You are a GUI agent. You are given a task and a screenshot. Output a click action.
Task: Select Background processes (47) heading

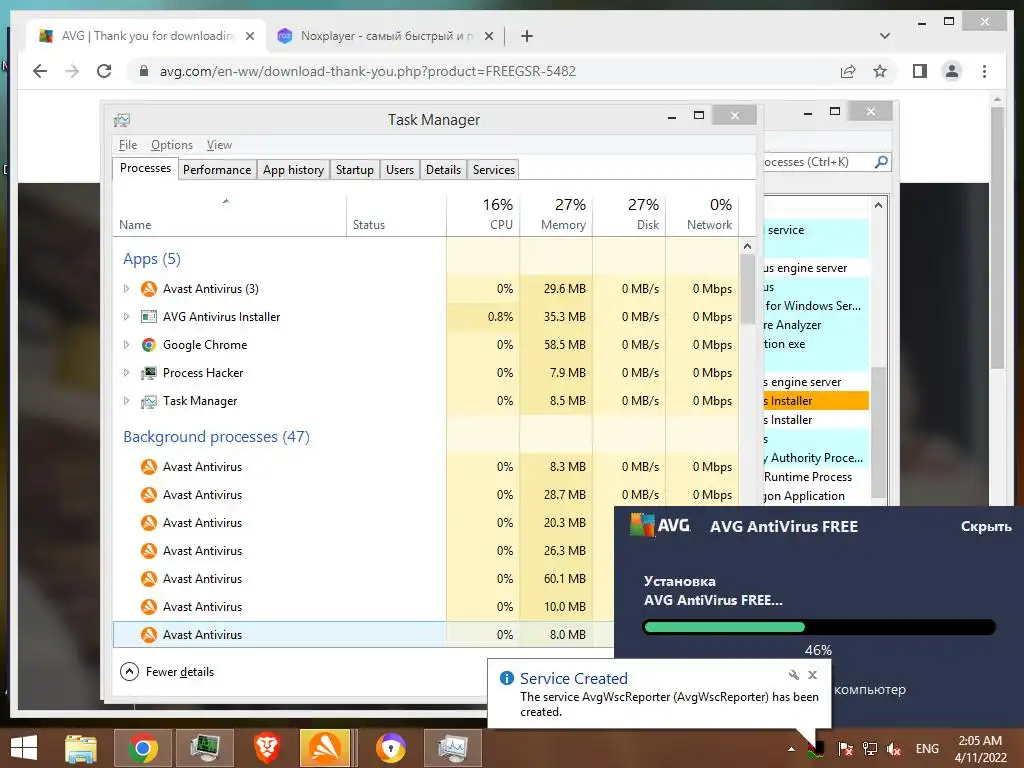[x=216, y=436]
